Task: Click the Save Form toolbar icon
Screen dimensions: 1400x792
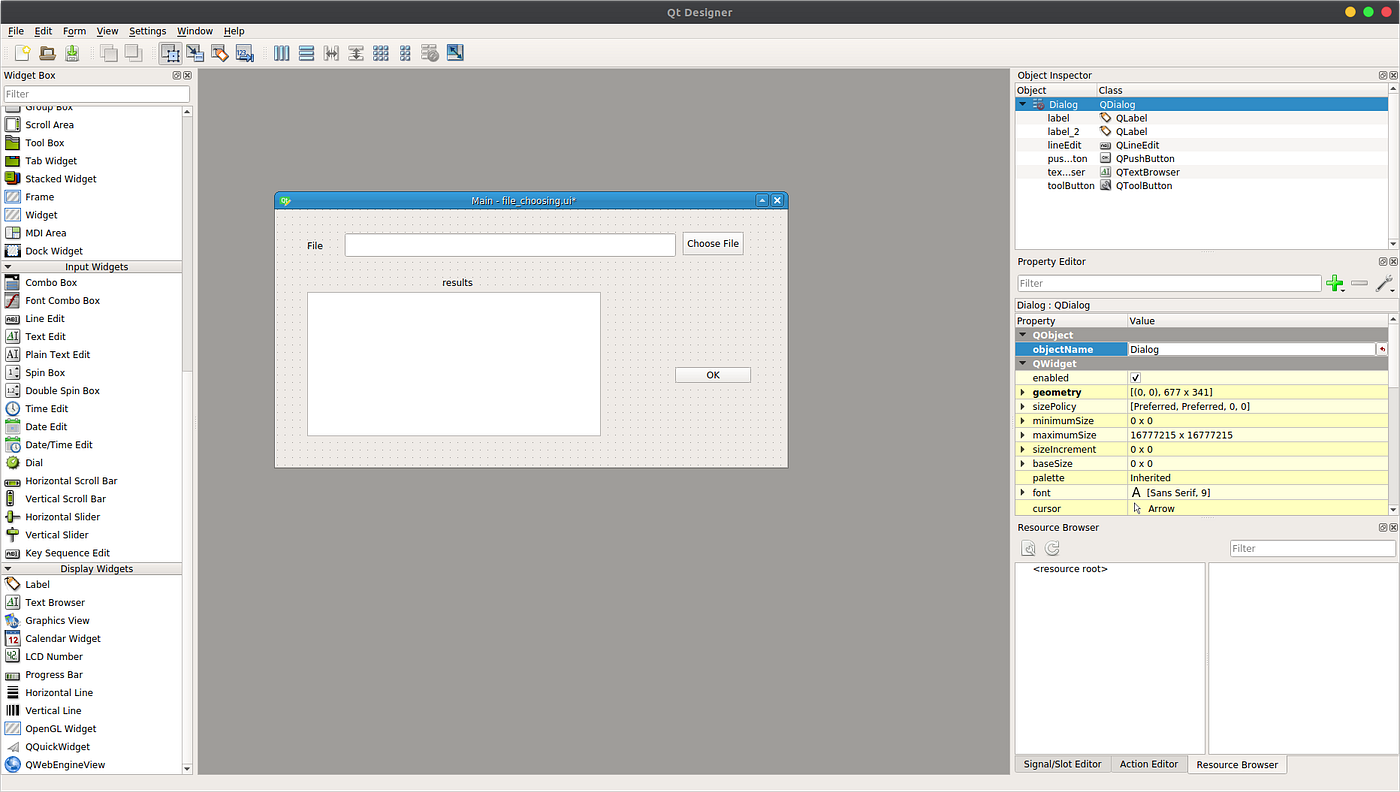Action: point(72,53)
